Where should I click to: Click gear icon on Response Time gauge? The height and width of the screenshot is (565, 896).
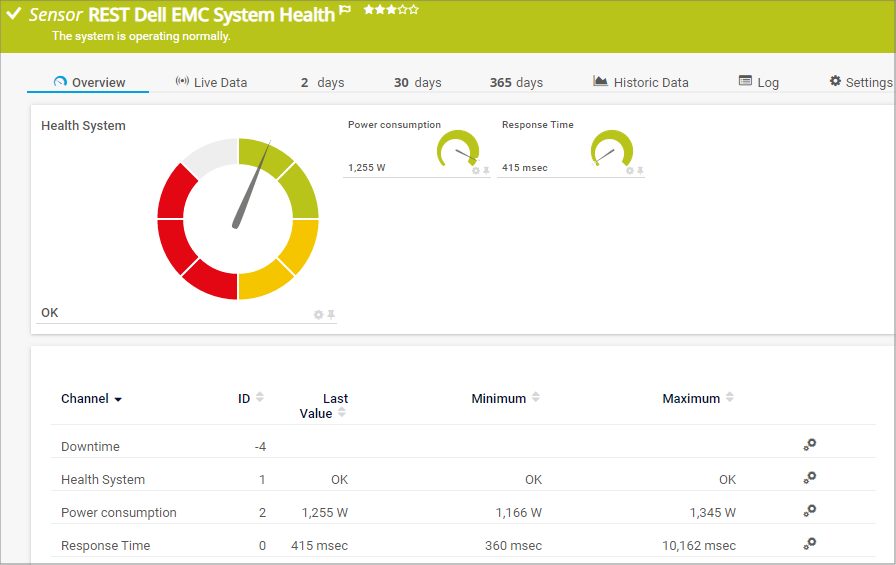630,171
